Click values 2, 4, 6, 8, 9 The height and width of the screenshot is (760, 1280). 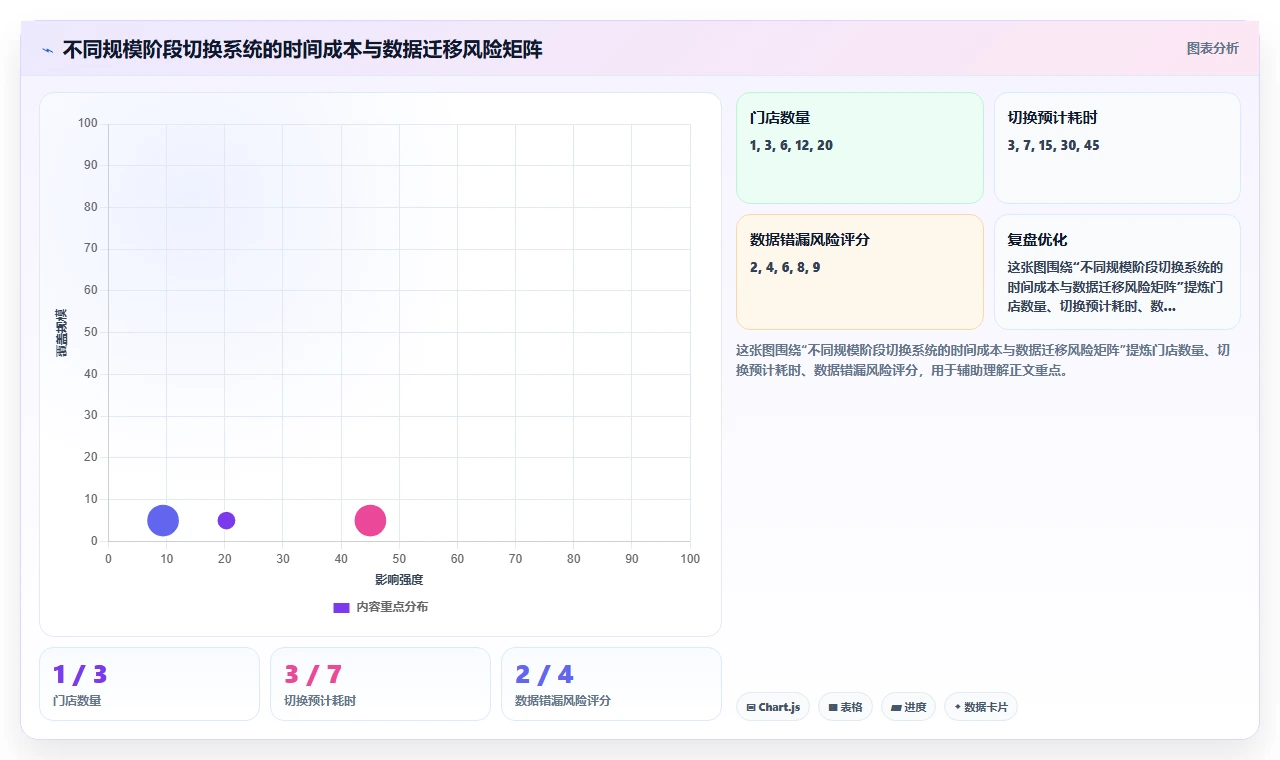point(785,267)
